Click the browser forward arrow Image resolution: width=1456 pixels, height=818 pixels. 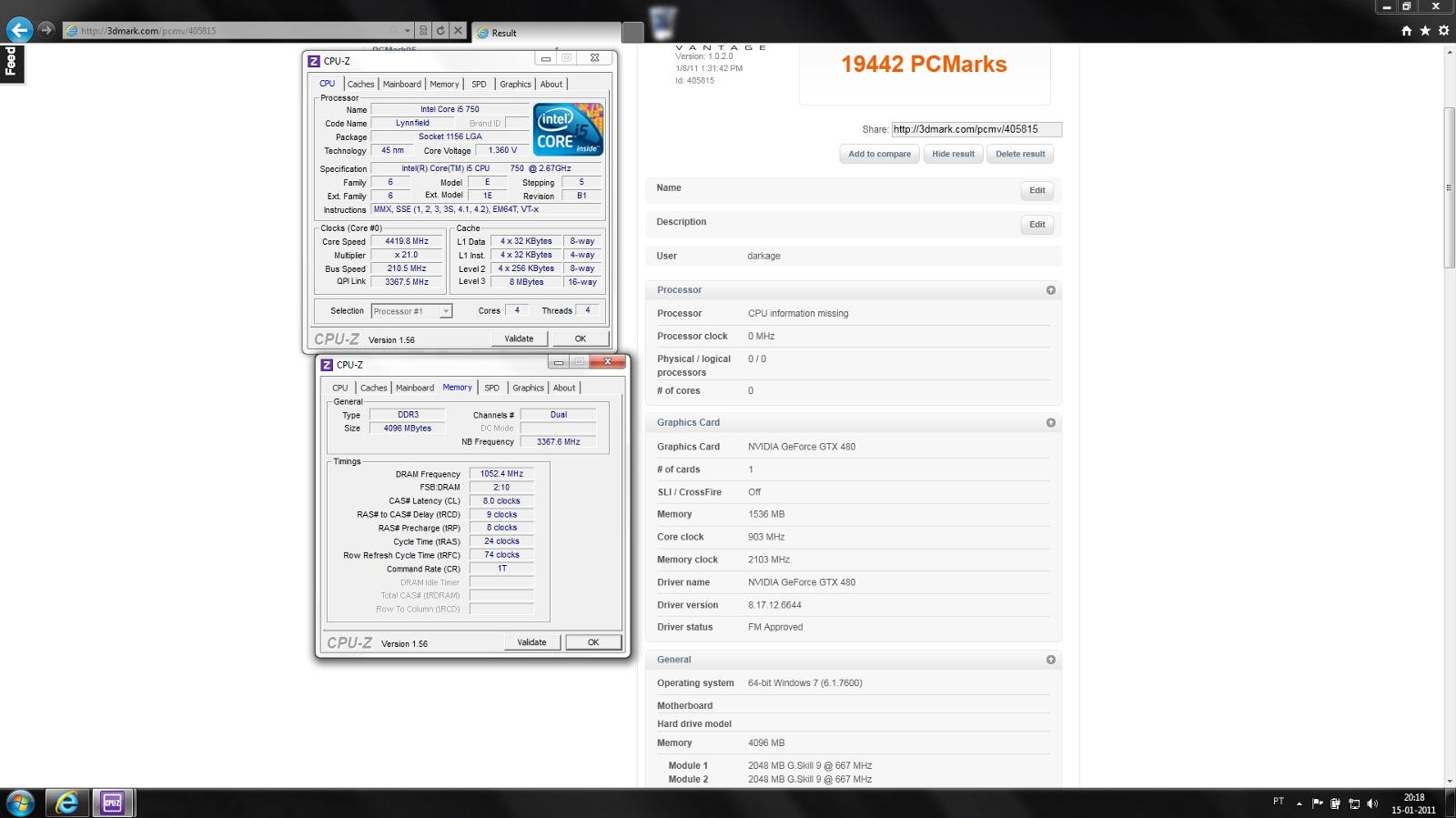click(46, 30)
